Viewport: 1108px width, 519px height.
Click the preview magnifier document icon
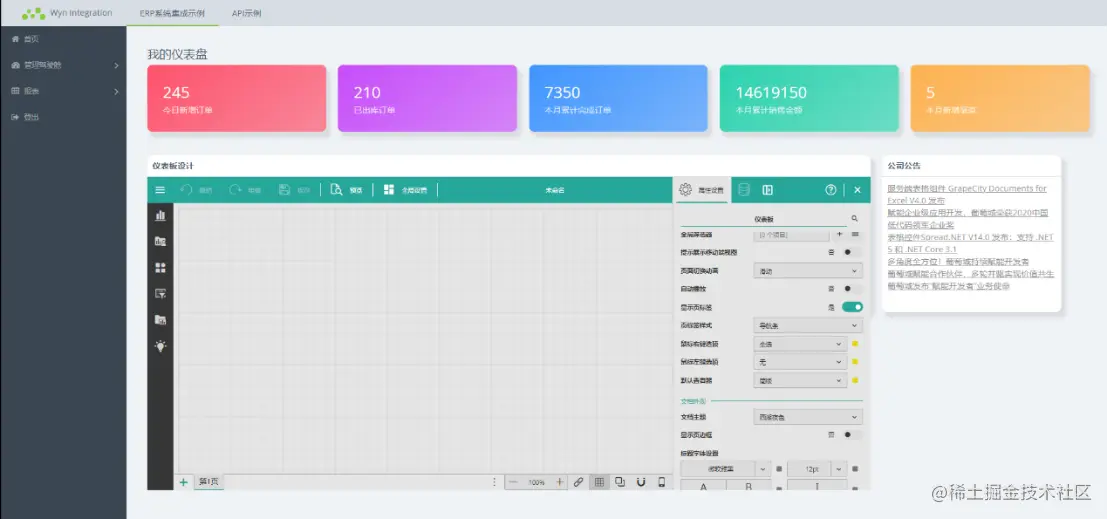tap(336, 189)
